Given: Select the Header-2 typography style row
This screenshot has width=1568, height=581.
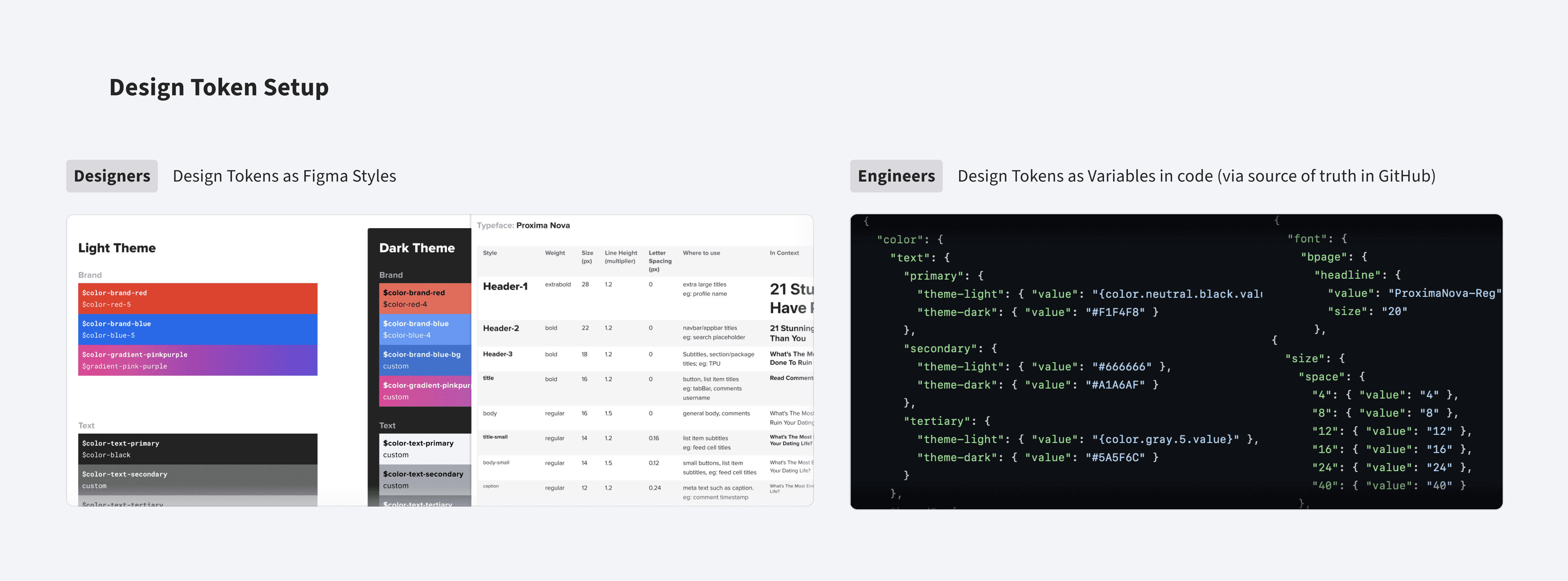Looking at the screenshot, I should 501,328.
